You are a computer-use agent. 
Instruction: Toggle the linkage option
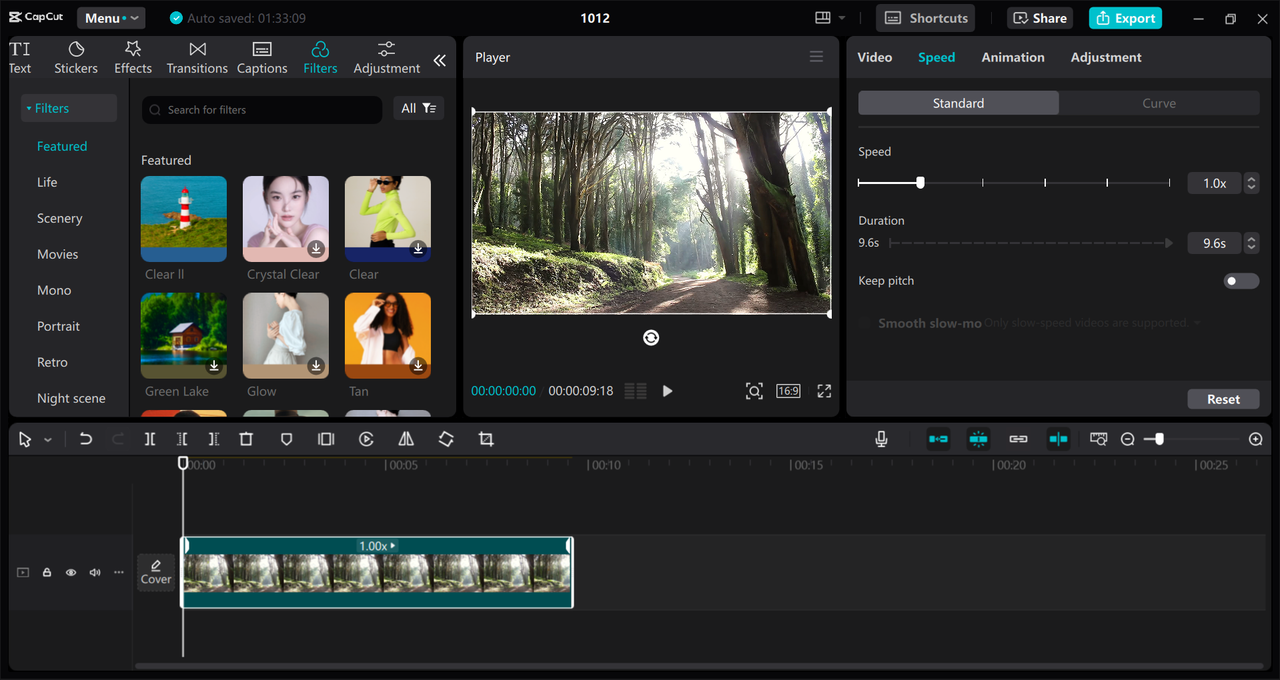[x=1018, y=439]
